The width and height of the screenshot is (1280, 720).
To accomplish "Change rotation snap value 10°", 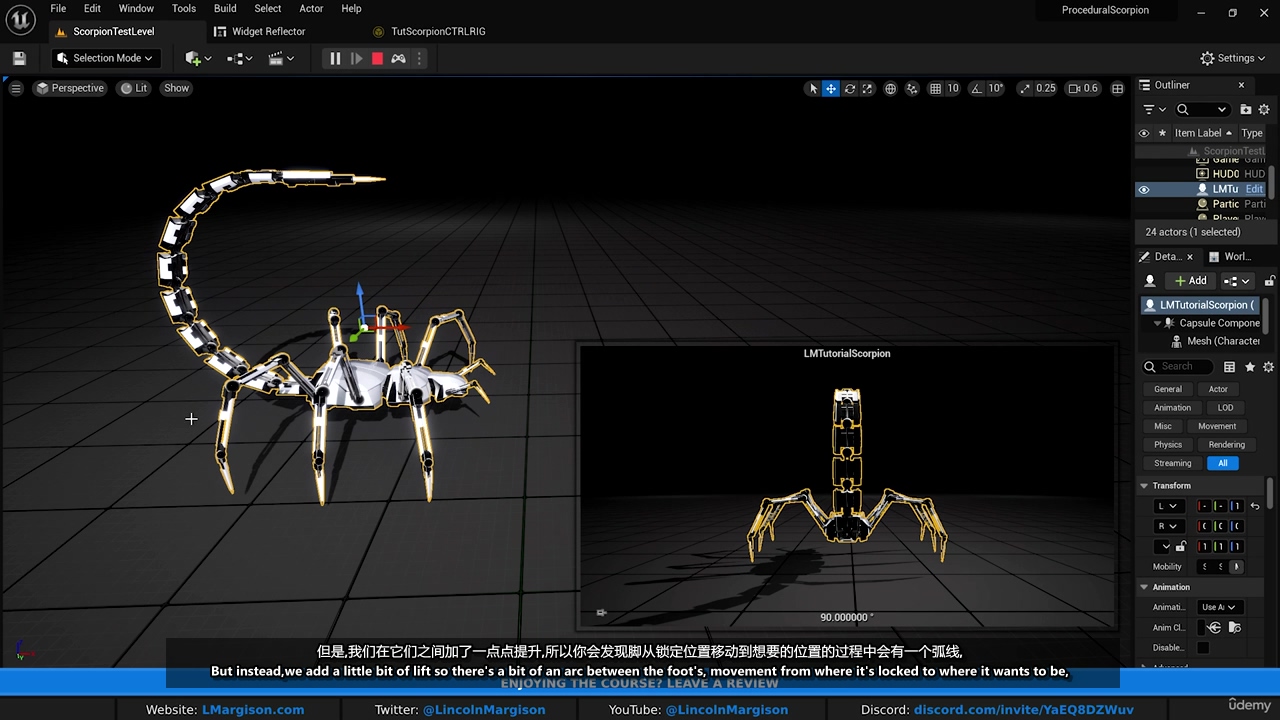I will [996, 88].
